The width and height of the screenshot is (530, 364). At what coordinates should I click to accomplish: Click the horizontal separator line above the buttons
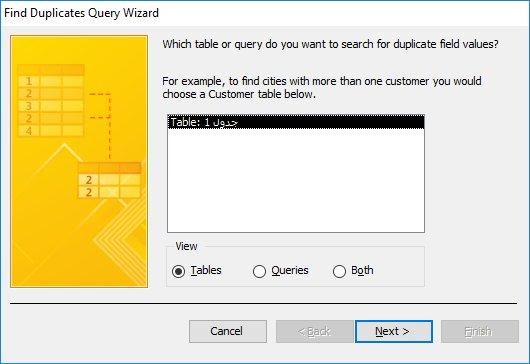(263, 304)
